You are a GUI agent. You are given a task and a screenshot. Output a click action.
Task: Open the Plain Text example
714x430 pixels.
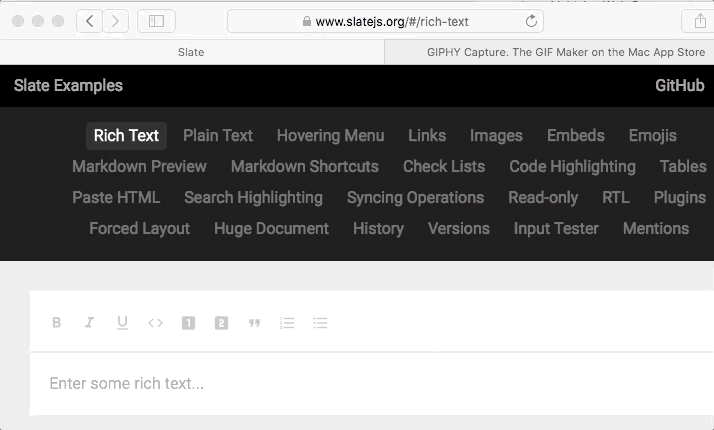point(218,135)
